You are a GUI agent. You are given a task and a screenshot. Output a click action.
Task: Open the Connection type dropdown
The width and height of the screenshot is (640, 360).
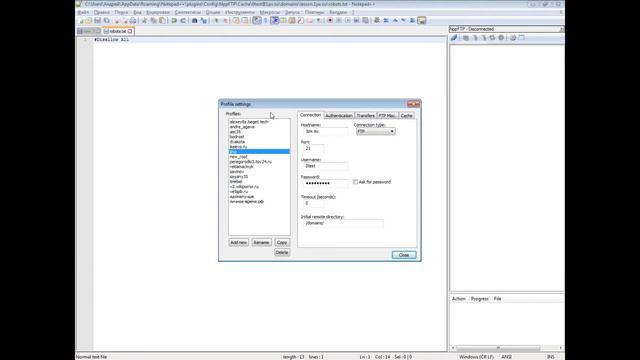[x=376, y=131]
